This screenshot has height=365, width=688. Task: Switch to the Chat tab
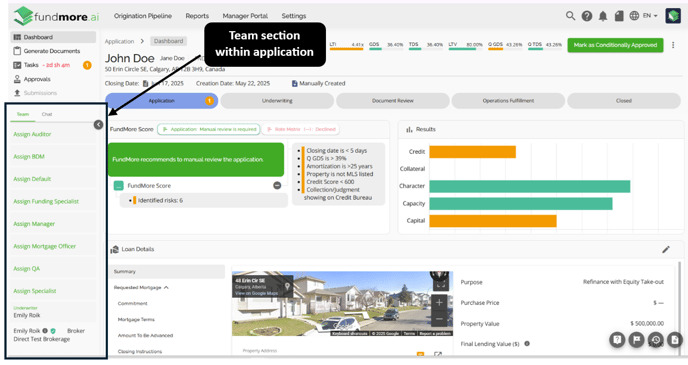[47, 114]
